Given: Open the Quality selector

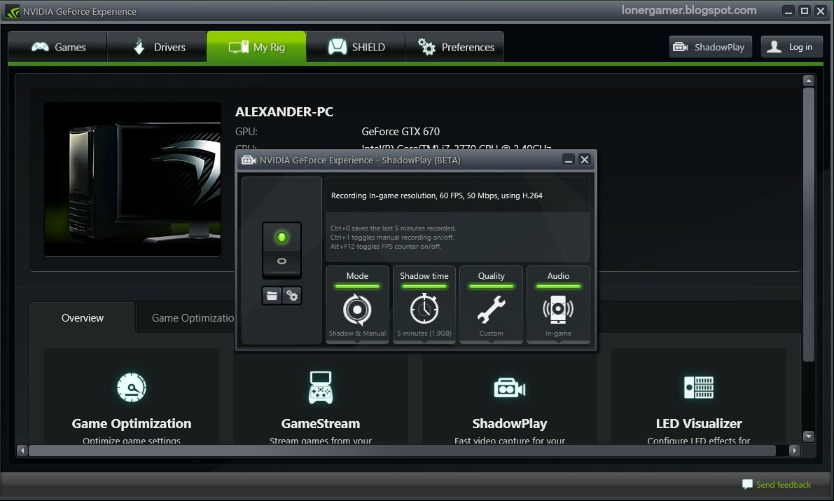Looking at the screenshot, I should tap(491, 304).
